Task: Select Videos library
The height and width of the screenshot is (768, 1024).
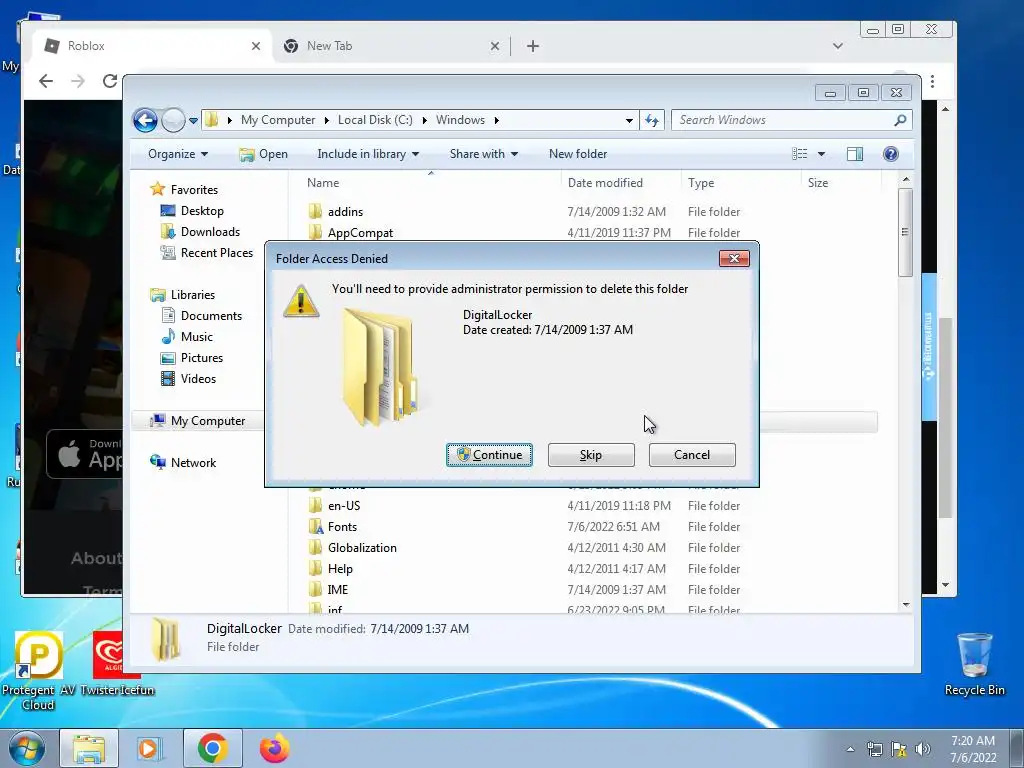Action: pyautogui.click(x=198, y=379)
